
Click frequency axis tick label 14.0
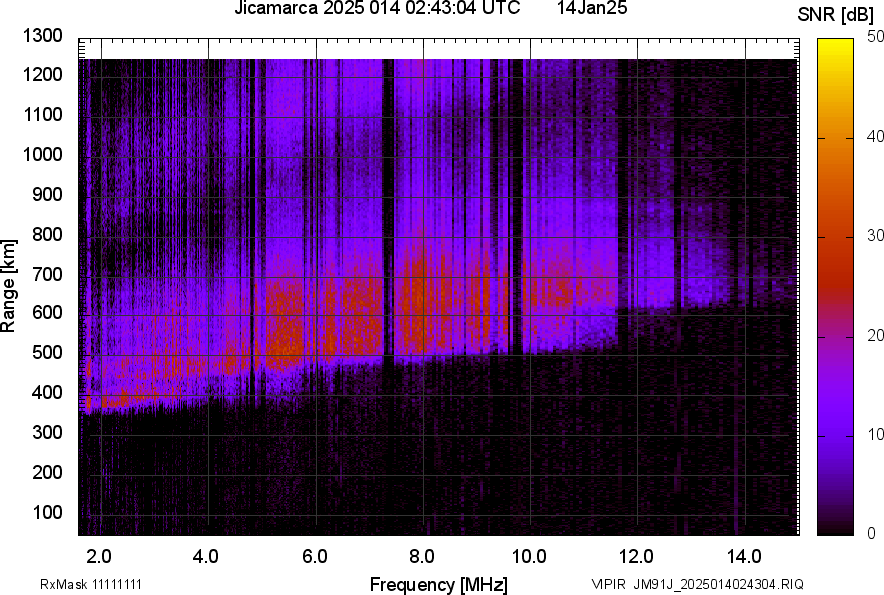744,557
